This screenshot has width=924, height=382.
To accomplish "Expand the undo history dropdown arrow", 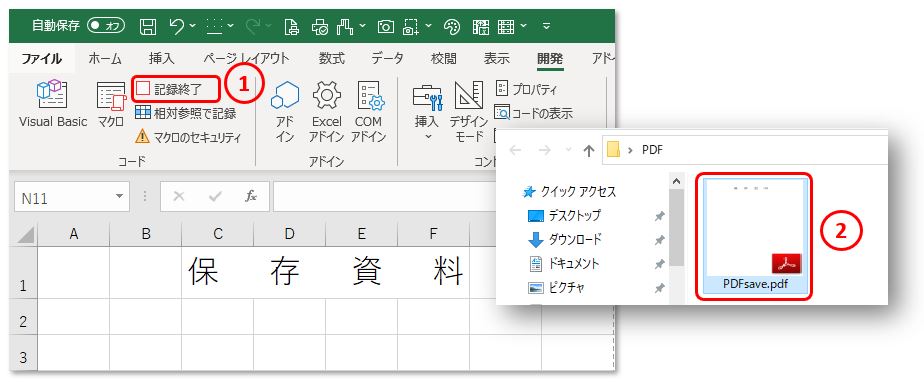I will [193, 25].
